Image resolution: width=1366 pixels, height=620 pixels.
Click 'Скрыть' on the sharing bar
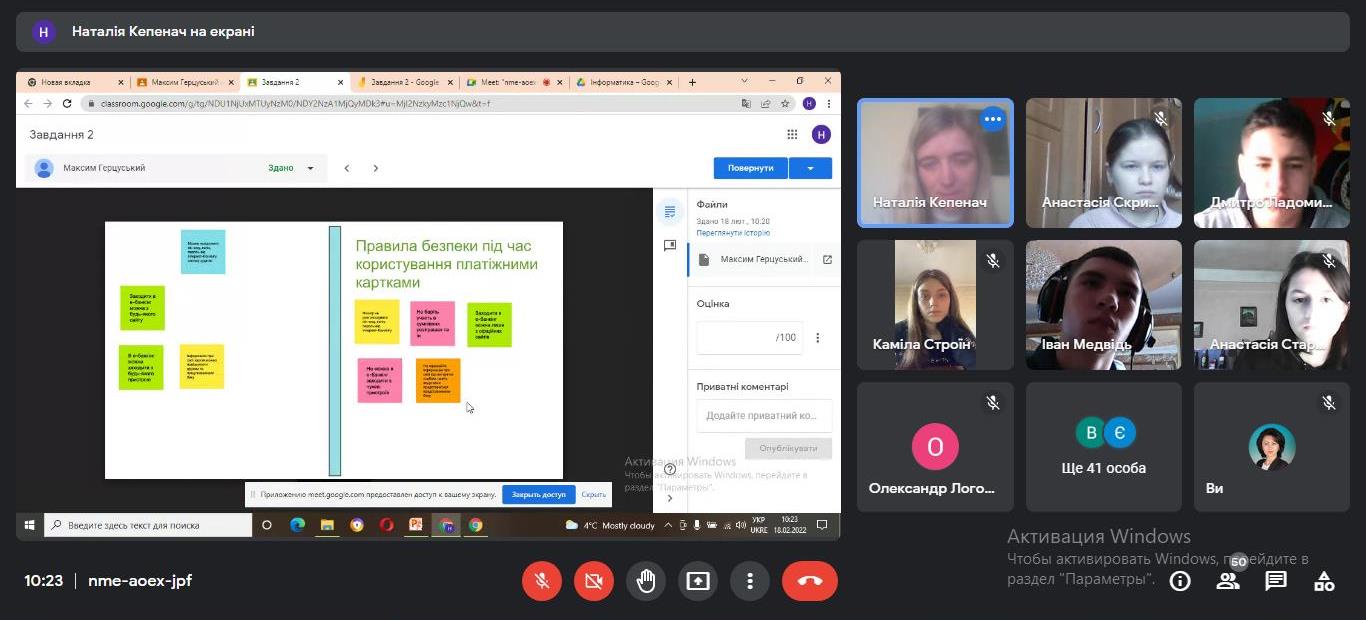tap(594, 494)
